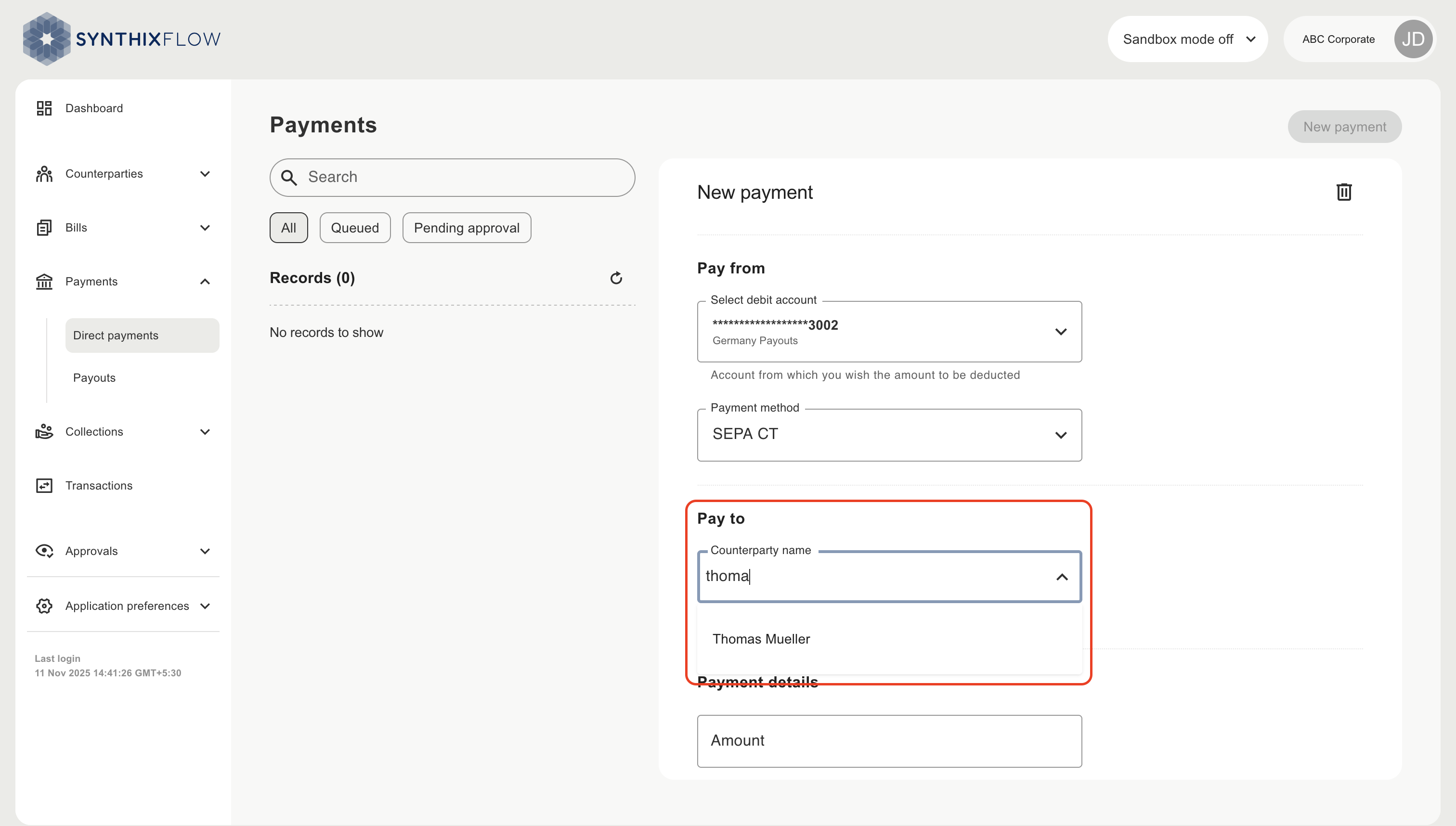Click the last login timestamp text
The image size is (1456, 826).
click(108, 673)
